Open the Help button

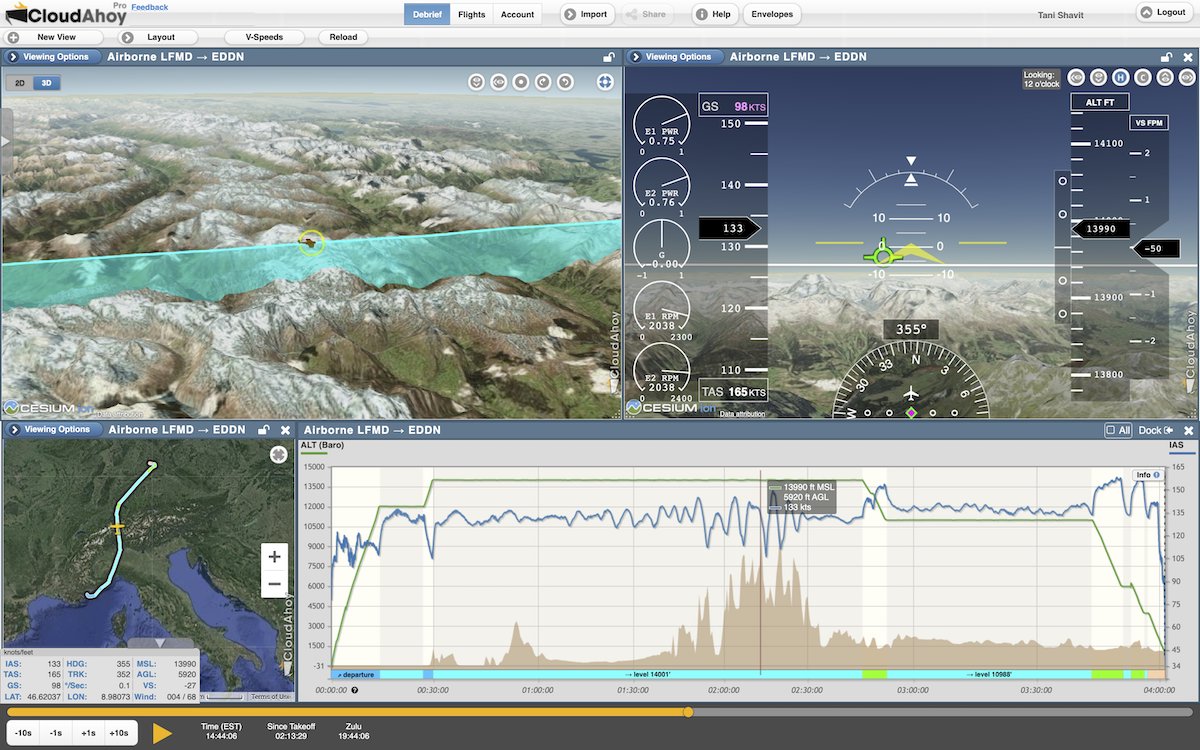coord(714,14)
